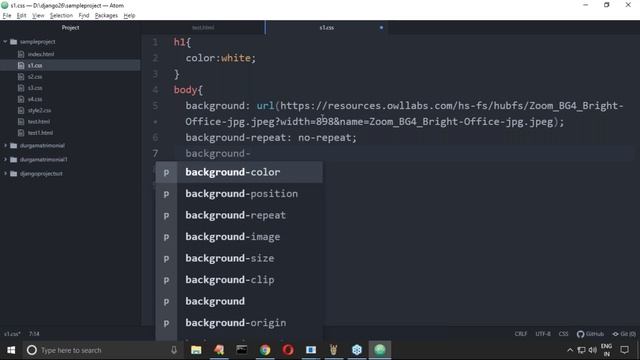
Task: Choose background-clip suggestion
Action: pos(239,280)
